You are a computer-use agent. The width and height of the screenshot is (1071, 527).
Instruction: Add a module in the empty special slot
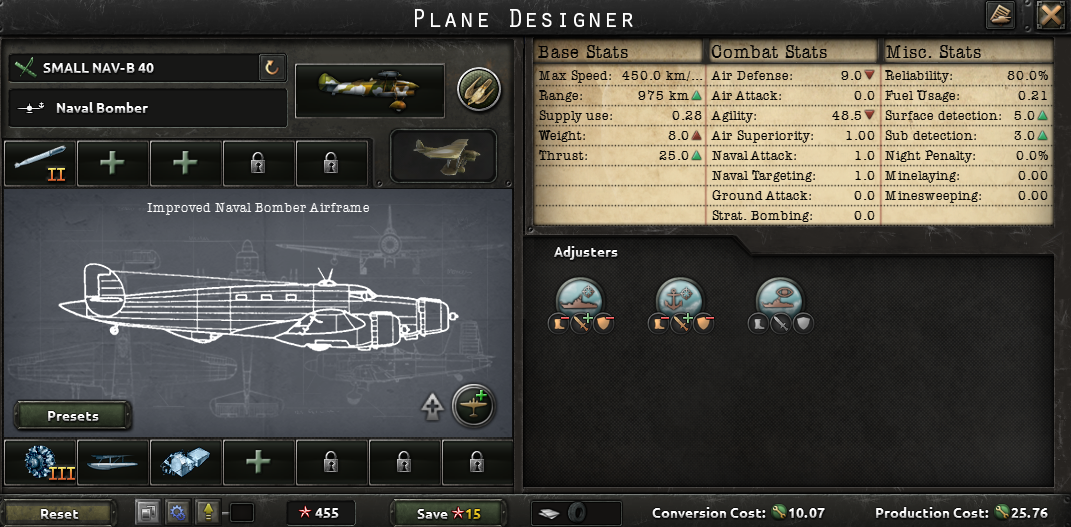(x=259, y=462)
